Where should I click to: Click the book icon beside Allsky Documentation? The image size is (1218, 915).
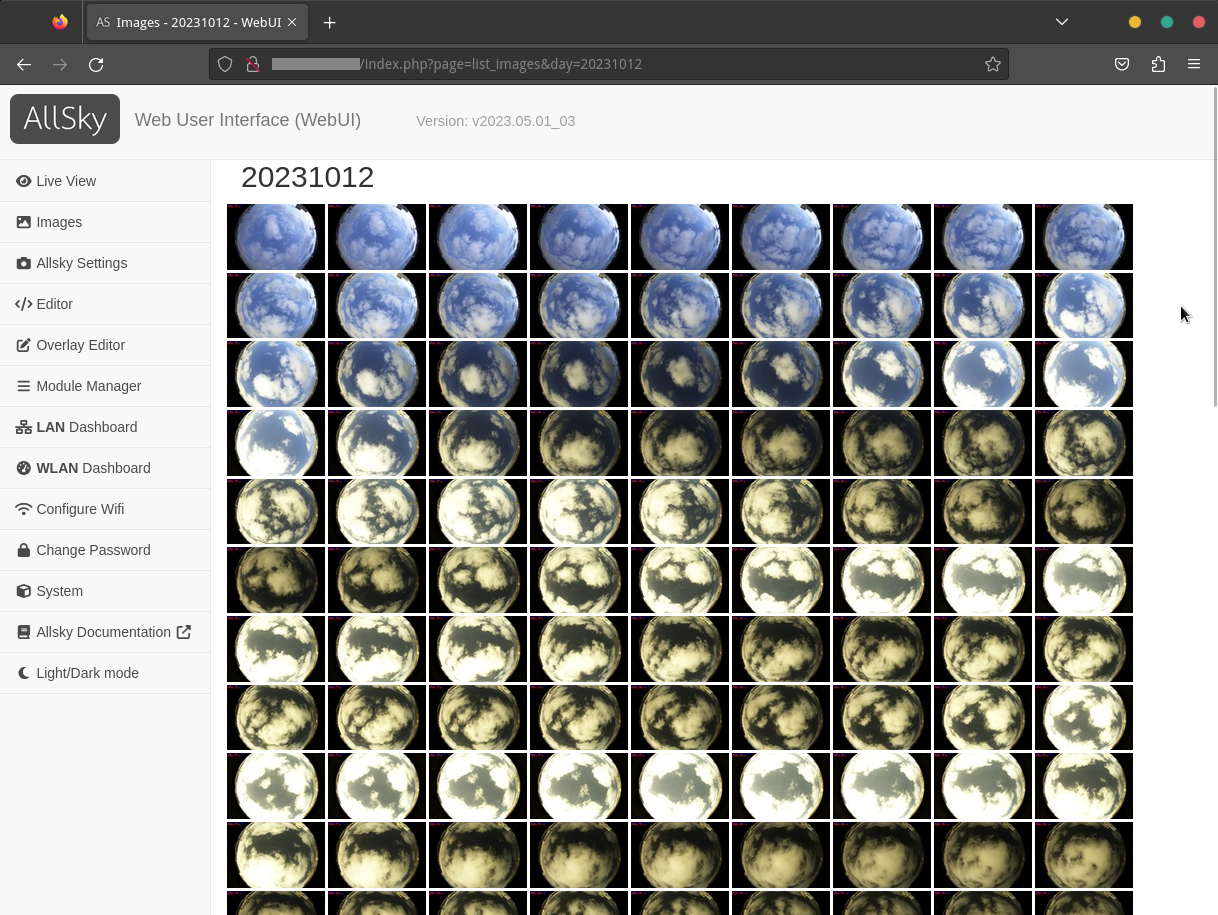coord(24,632)
